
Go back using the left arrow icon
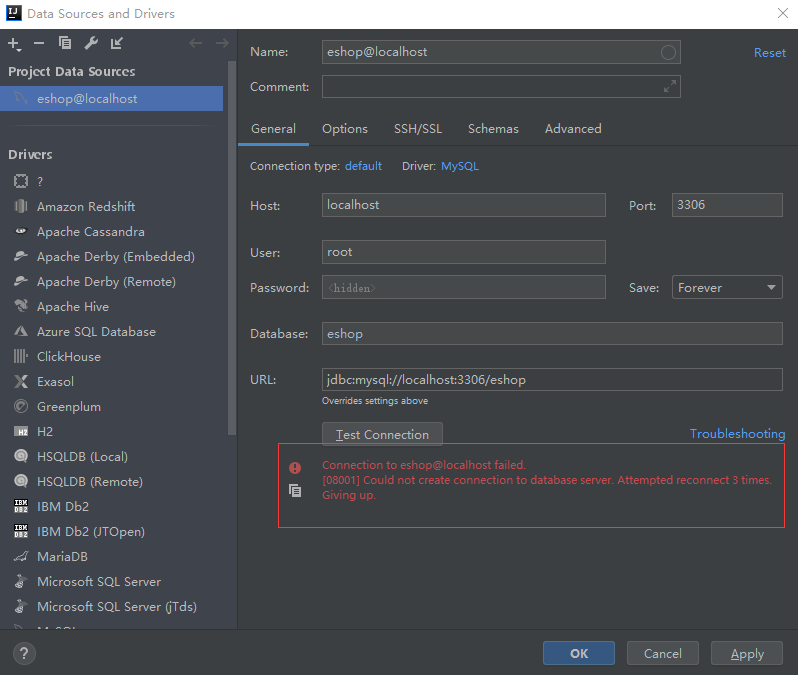pos(195,43)
